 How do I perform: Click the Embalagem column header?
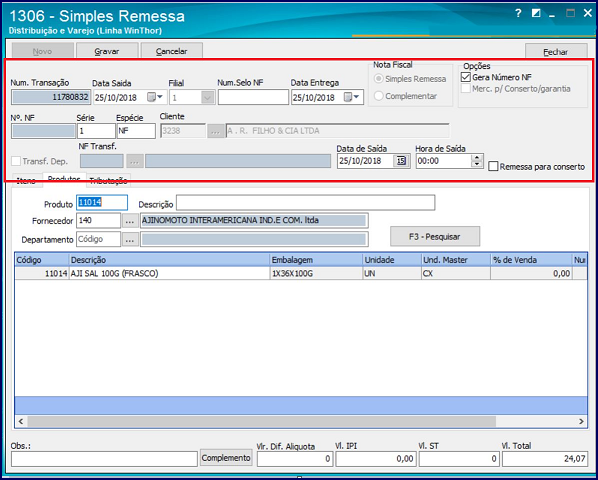(x=316, y=260)
